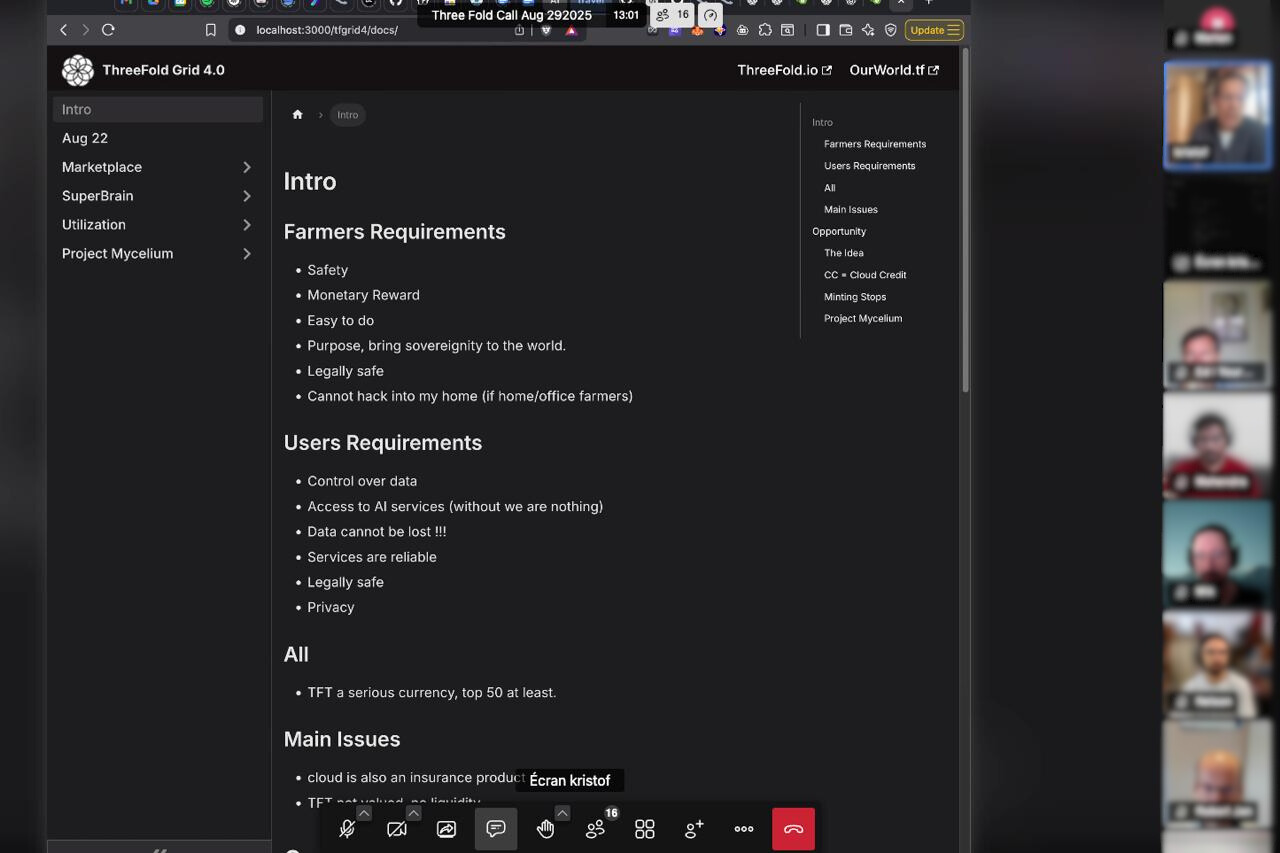Open the chat panel
The height and width of the screenshot is (853, 1280).
pos(496,829)
